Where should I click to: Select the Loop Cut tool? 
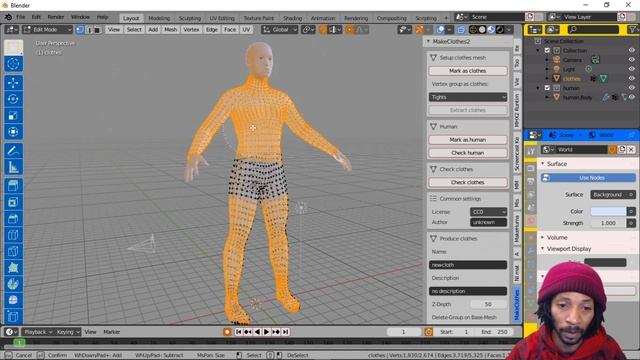[x=13, y=235]
